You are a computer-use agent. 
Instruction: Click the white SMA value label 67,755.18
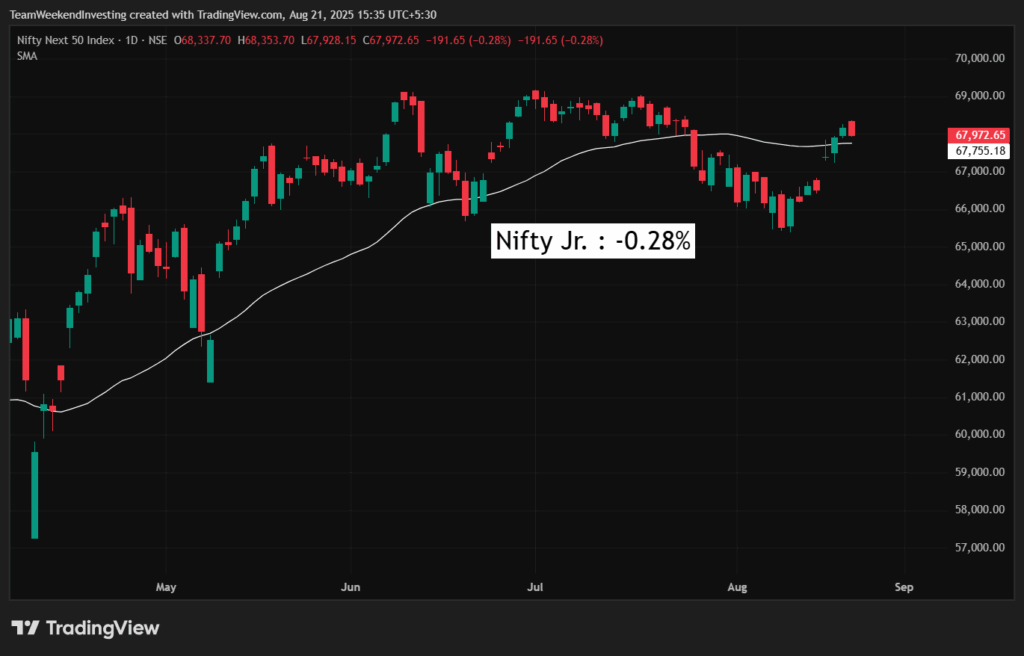pyautogui.click(x=980, y=152)
